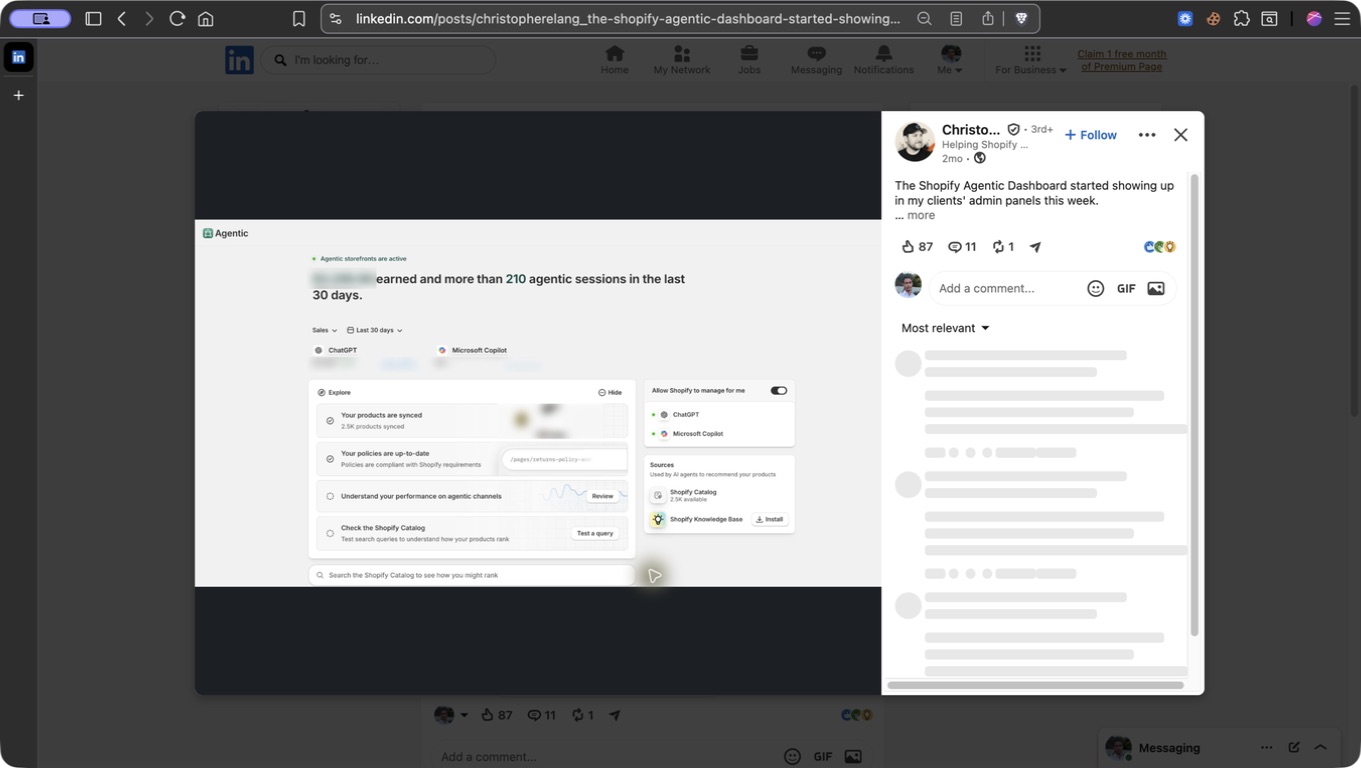
Task: Click the LinkedIn logo in the header
Action: (239, 60)
